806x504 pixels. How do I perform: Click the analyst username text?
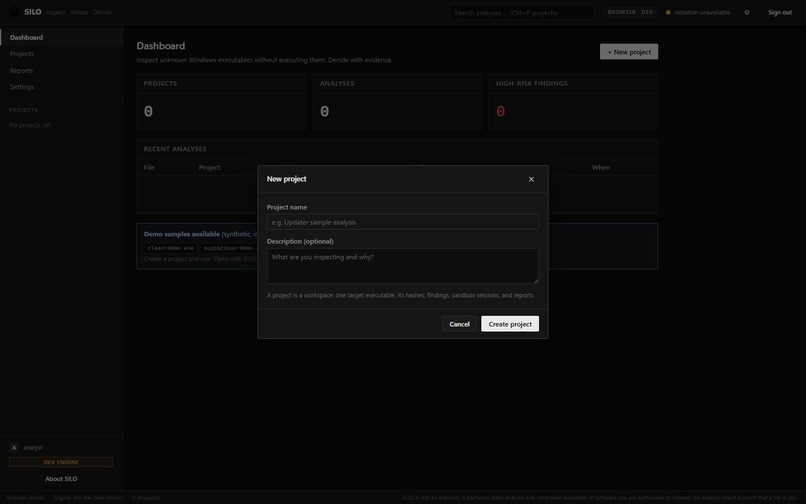pos(32,447)
